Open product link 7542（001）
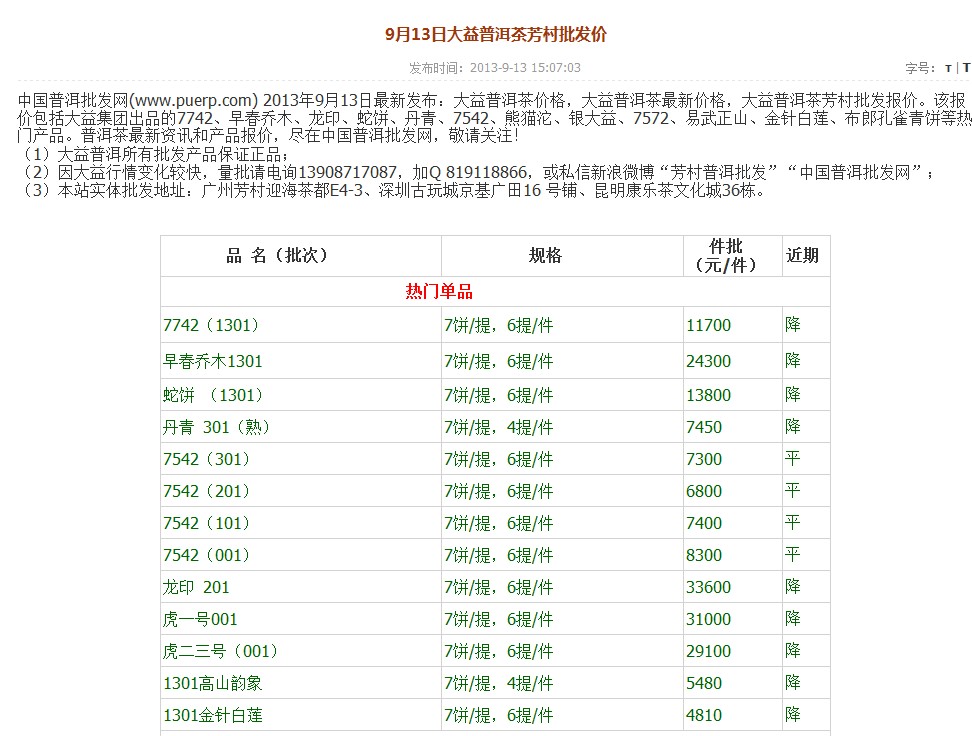 [206, 555]
